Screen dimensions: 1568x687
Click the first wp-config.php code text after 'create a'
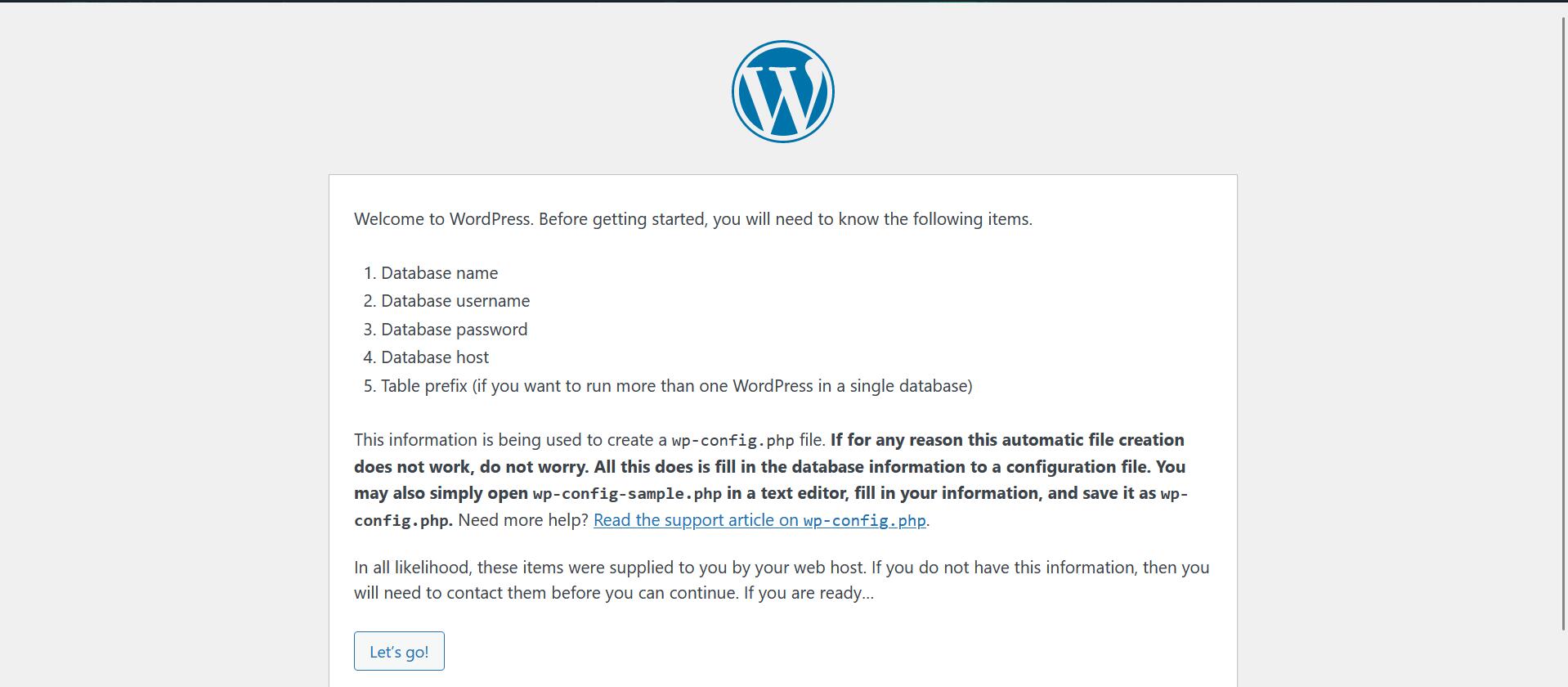[x=732, y=441]
